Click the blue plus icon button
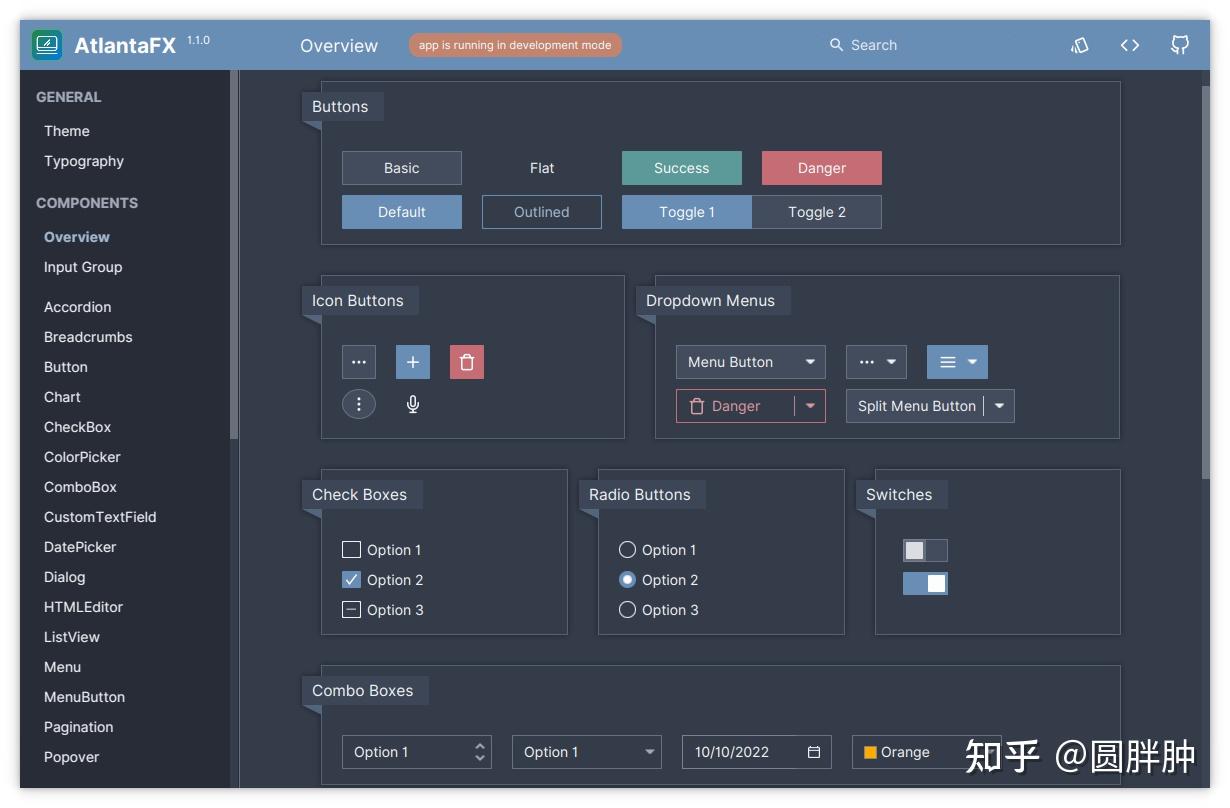The height and width of the screenshot is (808, 1230). (412, 361)
